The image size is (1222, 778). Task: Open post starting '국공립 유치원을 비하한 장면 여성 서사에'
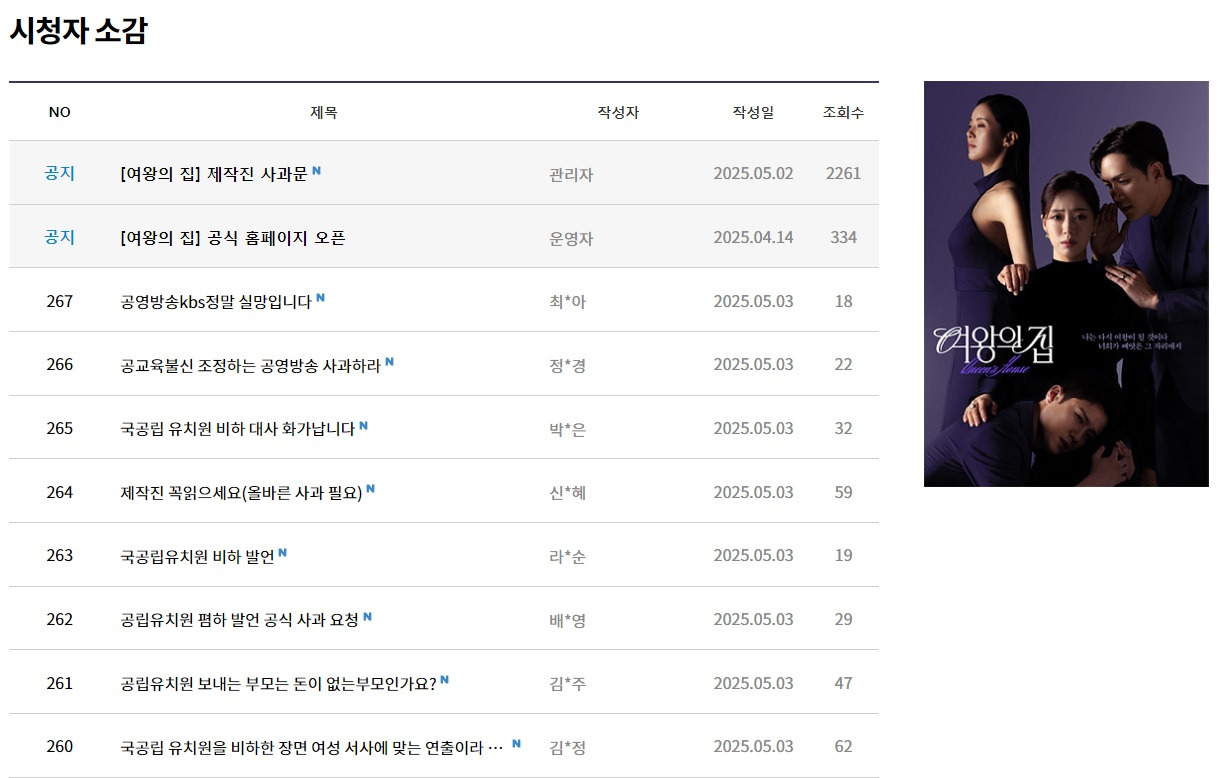(x=312, y=747)
